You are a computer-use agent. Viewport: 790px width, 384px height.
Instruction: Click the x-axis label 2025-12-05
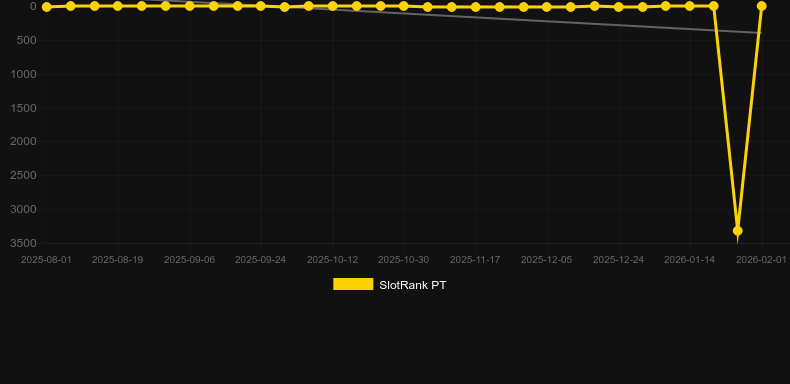coord(547,260)
